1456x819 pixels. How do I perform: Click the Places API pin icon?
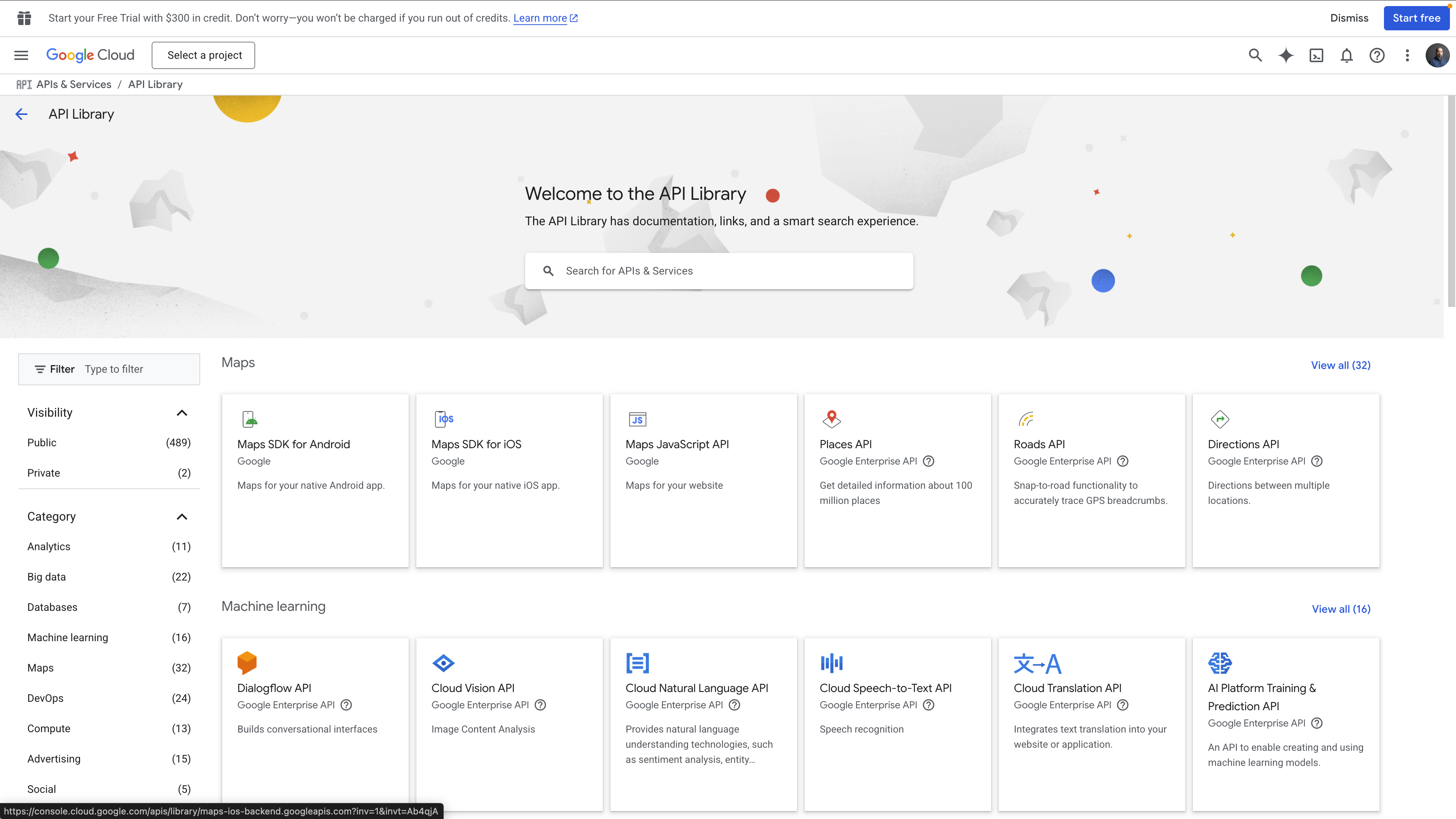832,419
